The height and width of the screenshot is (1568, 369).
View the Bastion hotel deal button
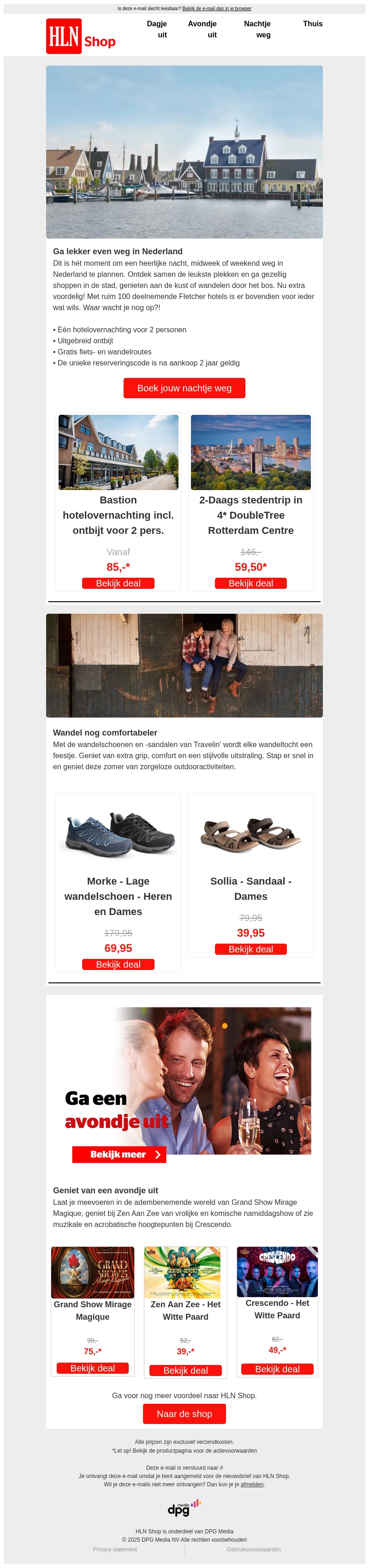[118, 583]
